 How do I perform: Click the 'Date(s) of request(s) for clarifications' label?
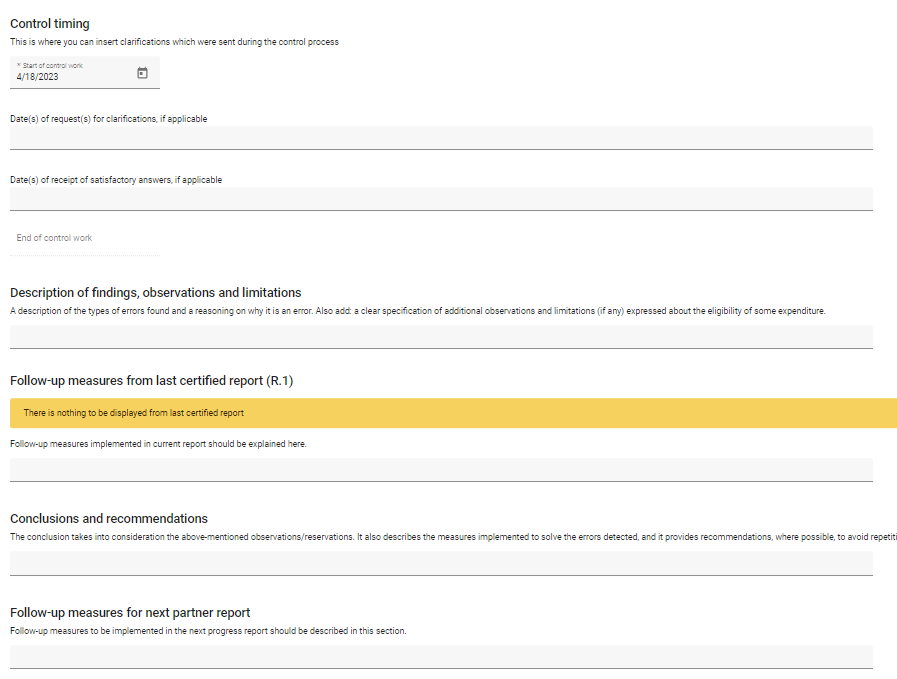coord(109,119)
